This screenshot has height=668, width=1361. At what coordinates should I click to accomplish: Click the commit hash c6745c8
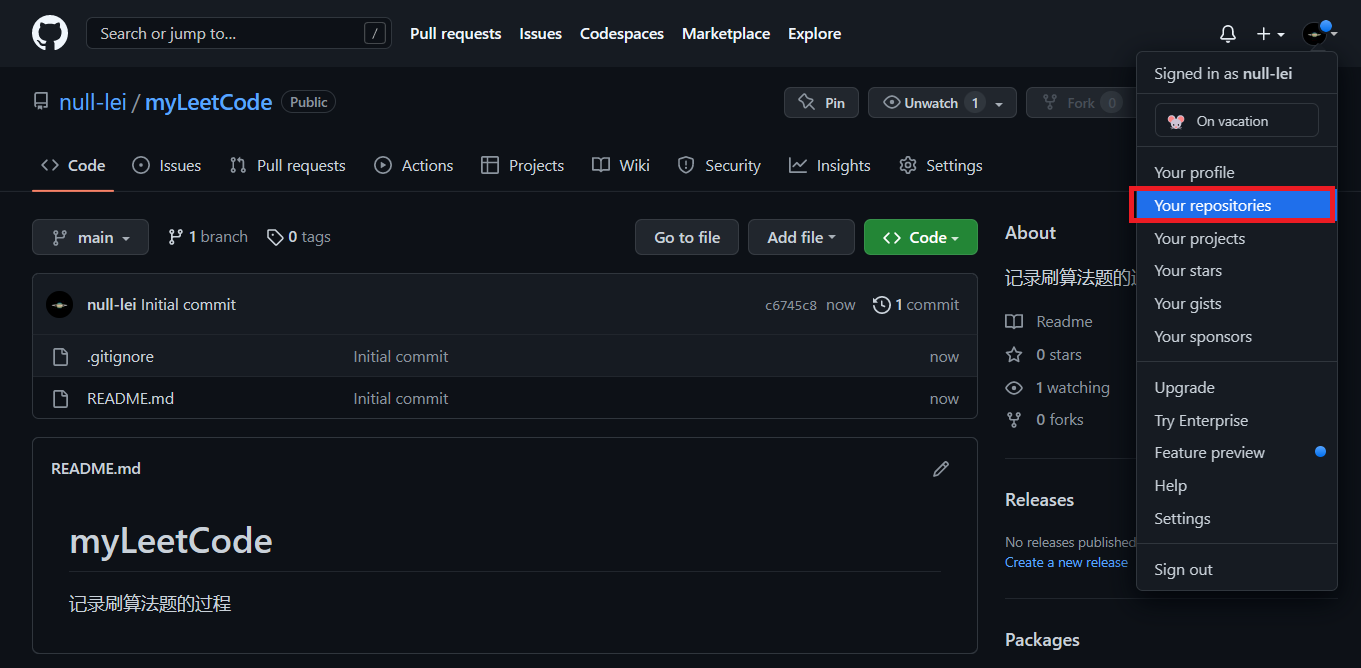point(791,305)
